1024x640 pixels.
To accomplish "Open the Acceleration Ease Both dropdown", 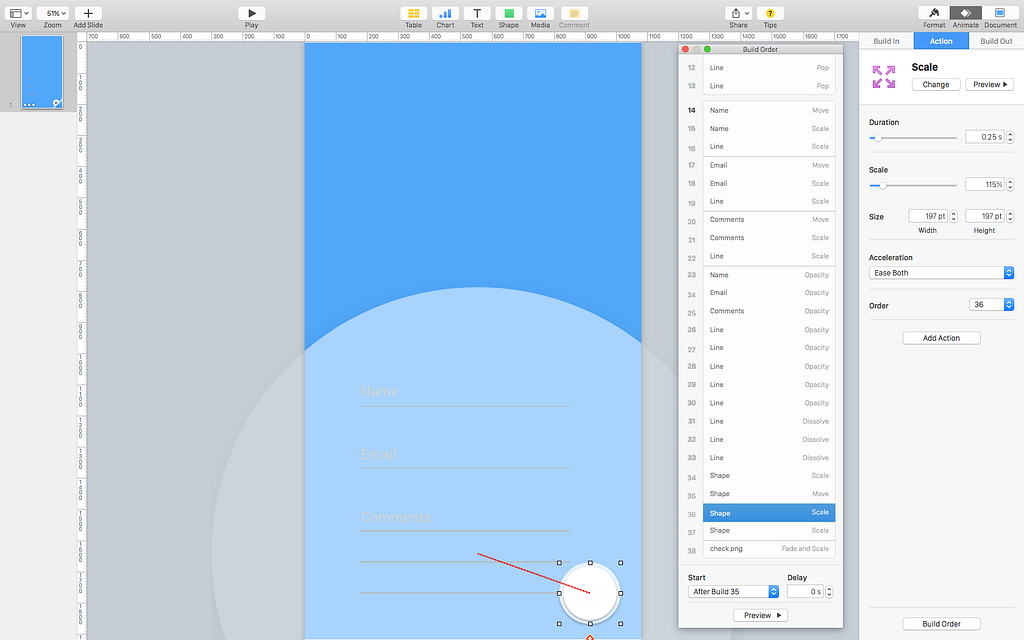I will tap(941, 273).
